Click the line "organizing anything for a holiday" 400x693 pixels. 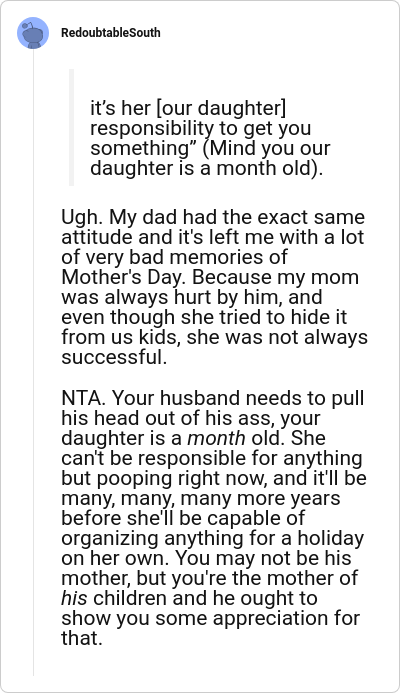click(x=213, y=539)
